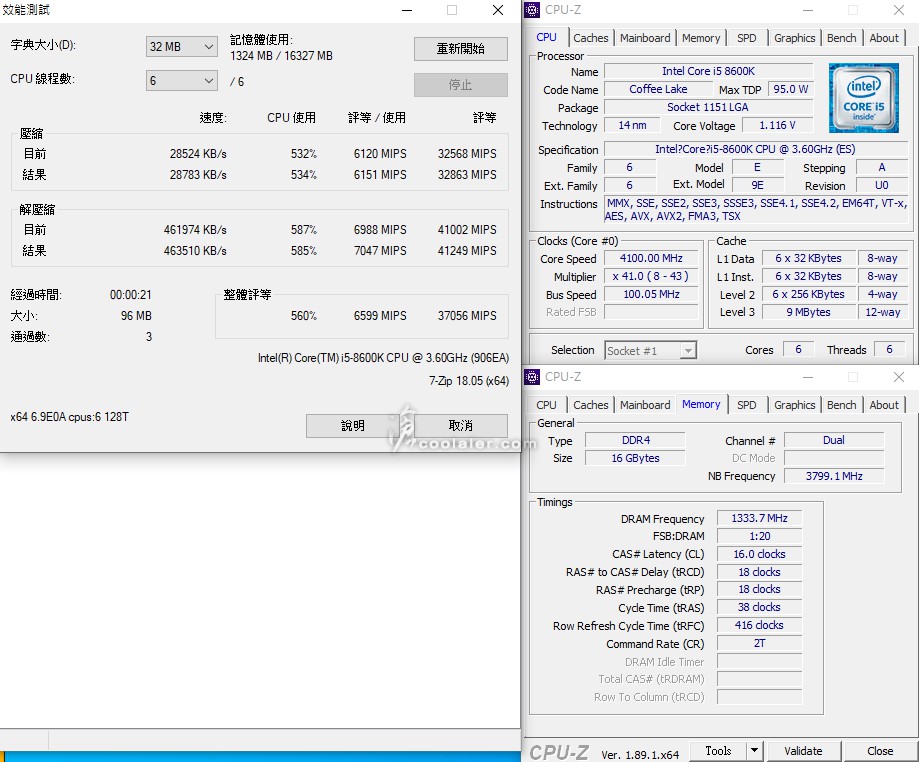
Task: Close the top CPU-Z window
Action: (898, 10)
